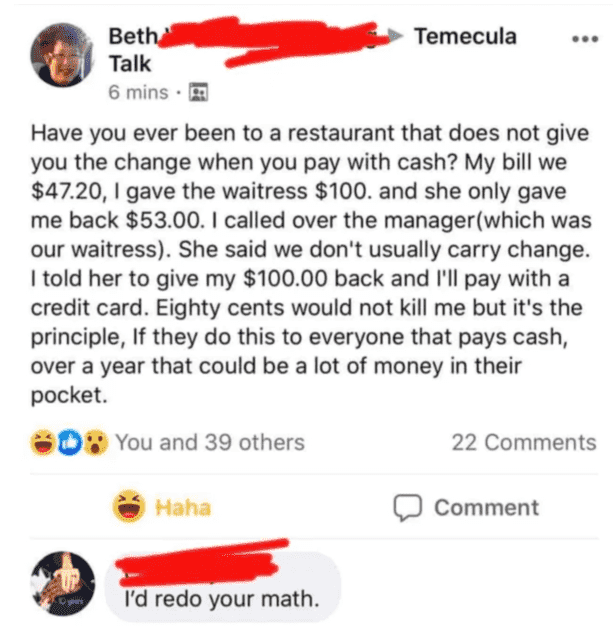This screenshot has height=634, width=615.
Task: Click the Comment button label
Action: [486, 508]
